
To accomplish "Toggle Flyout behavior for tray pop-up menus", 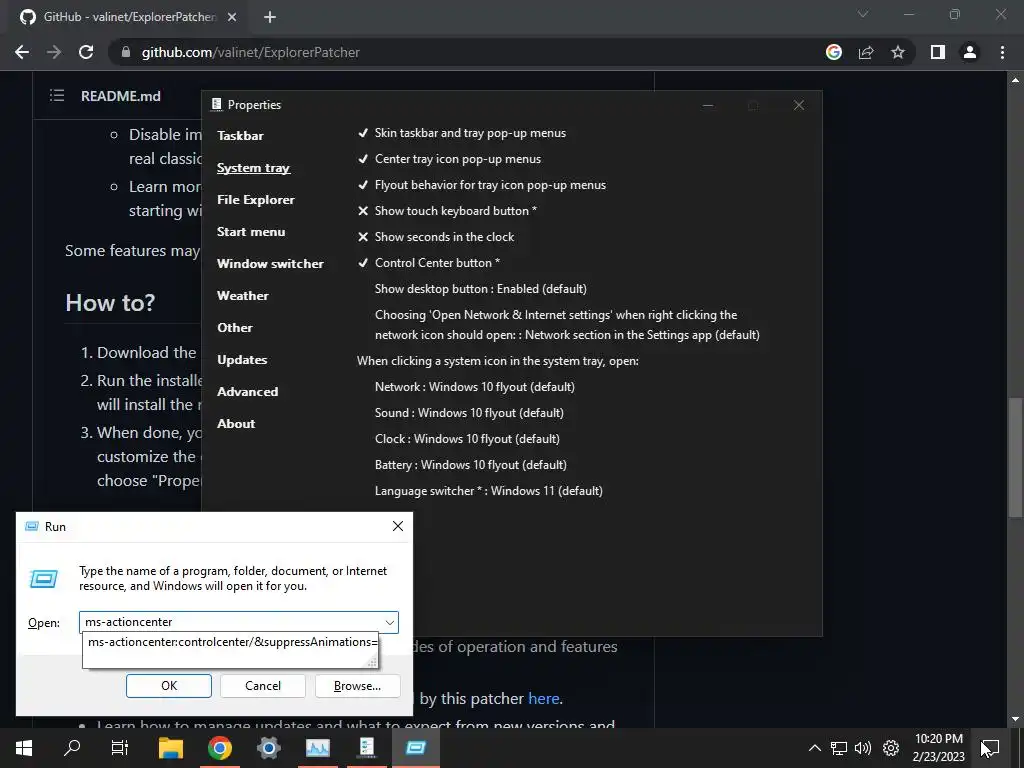I will coord(482,185).
